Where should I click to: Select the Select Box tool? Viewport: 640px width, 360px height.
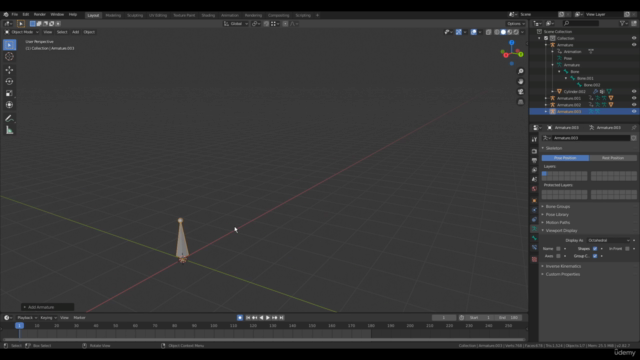tap(9, 44)
